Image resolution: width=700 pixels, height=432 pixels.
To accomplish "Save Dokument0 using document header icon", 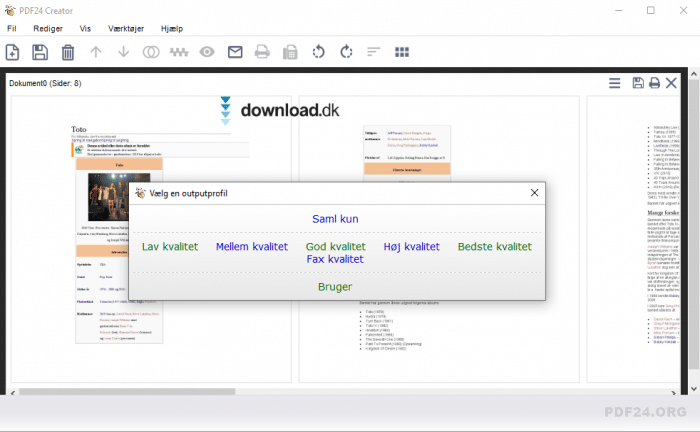I will click(638, 83).
